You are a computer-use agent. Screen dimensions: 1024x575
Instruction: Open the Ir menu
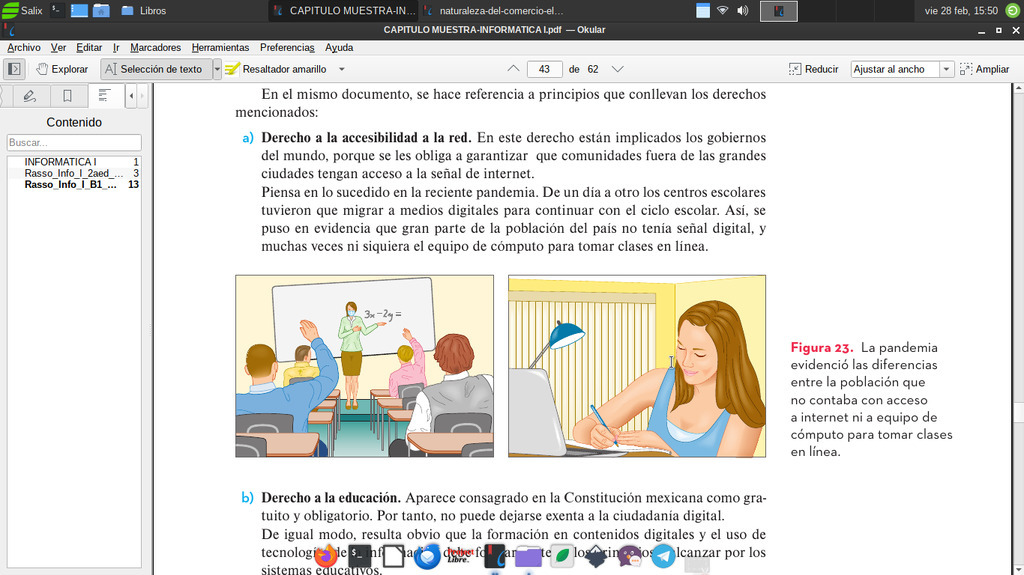point(116,48)
